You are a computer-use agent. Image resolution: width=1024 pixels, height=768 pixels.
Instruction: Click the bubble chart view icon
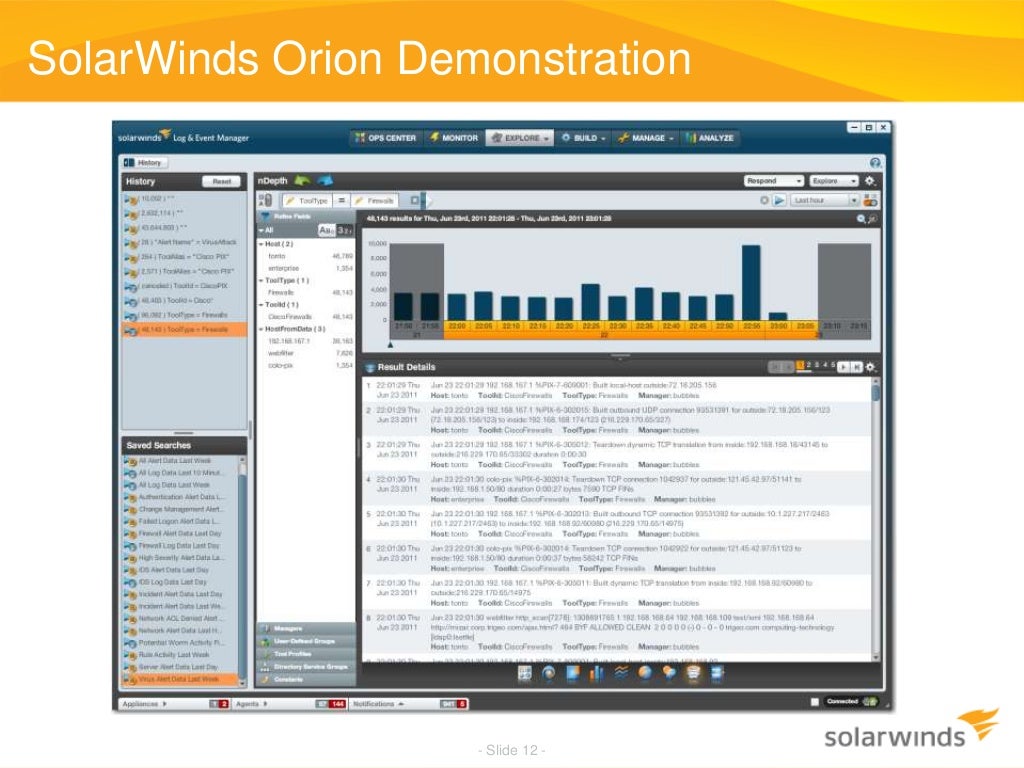coord(669,673)
